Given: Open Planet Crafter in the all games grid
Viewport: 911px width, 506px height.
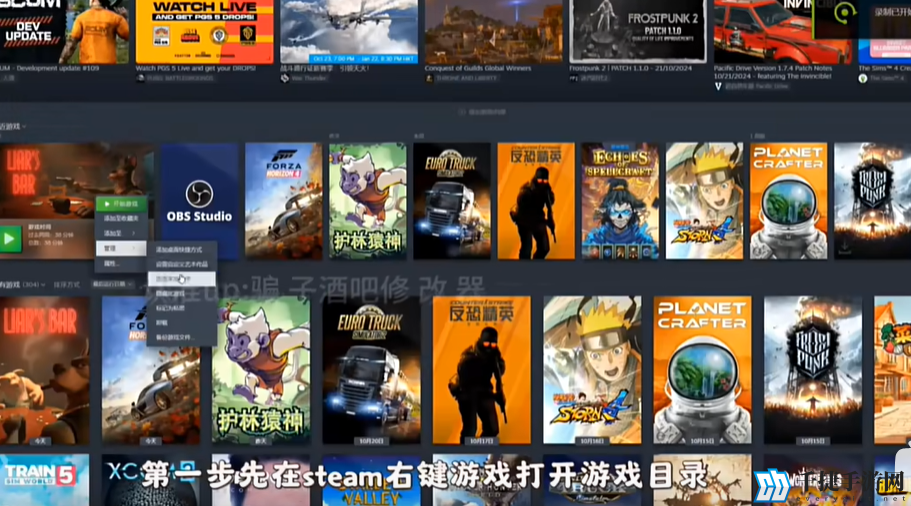Looking at the screenshot, I should click(x=702, y=370).
